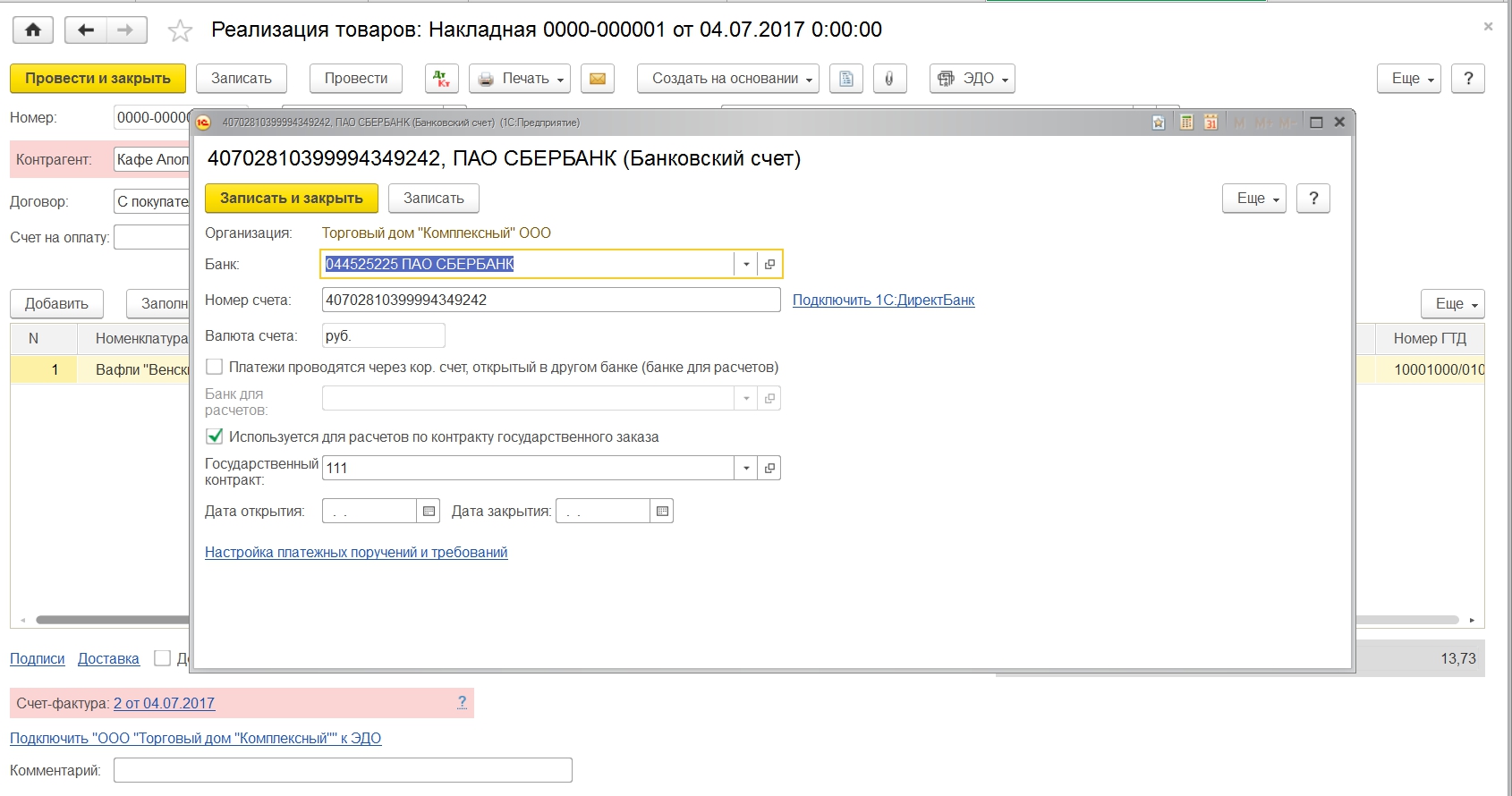Viewport: 1512px width, 796px height.
Task: Open the Доставка link
Action: (108, 659)
